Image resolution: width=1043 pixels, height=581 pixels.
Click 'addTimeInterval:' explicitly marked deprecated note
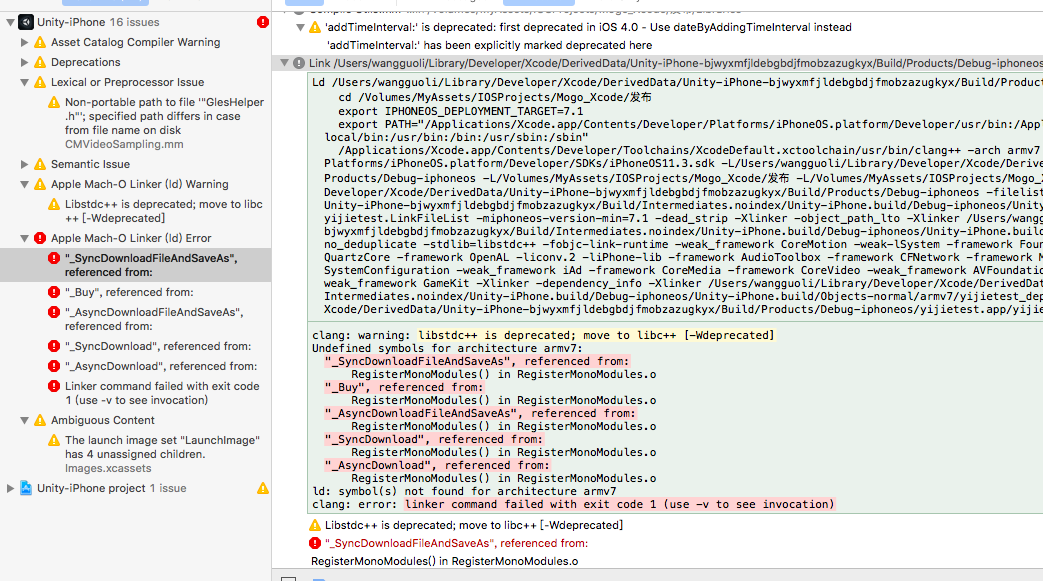pyautogui.click(x=490, y=45)
